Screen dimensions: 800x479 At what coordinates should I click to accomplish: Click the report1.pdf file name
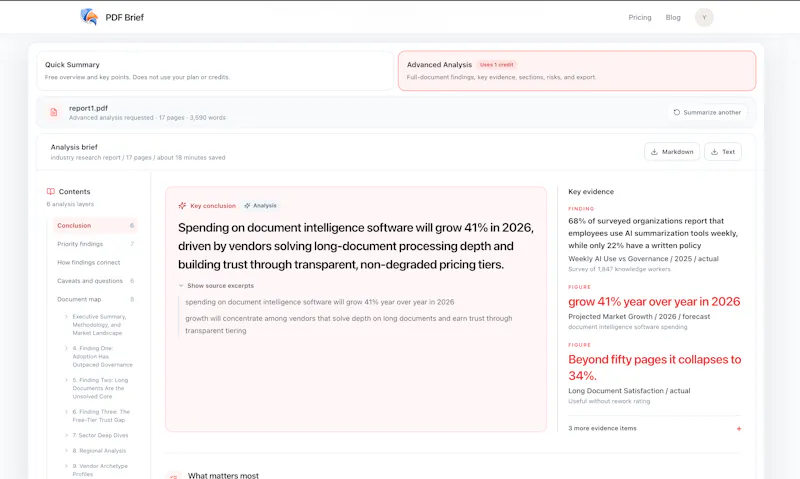tap(88, 108)
